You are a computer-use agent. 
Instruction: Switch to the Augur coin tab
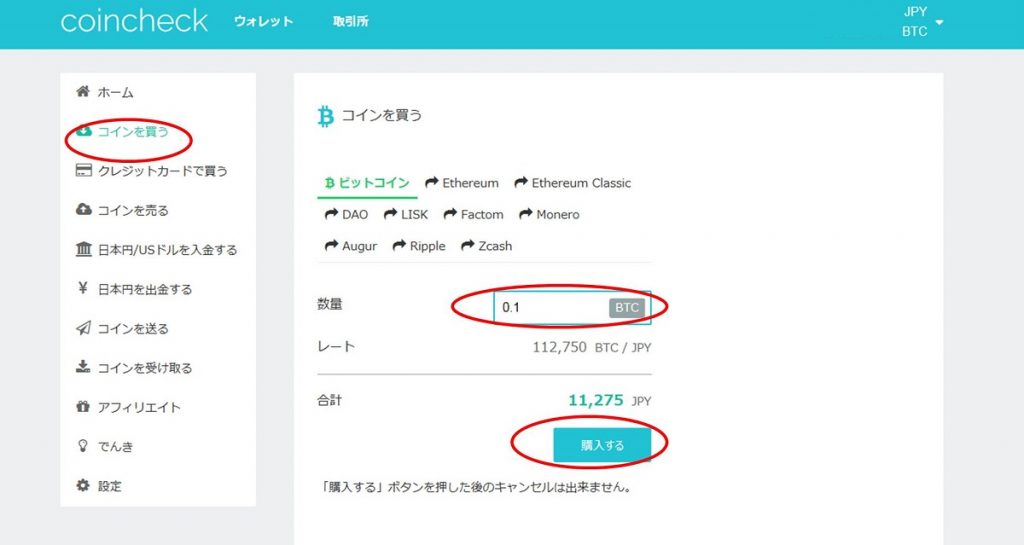click(351, 246)
